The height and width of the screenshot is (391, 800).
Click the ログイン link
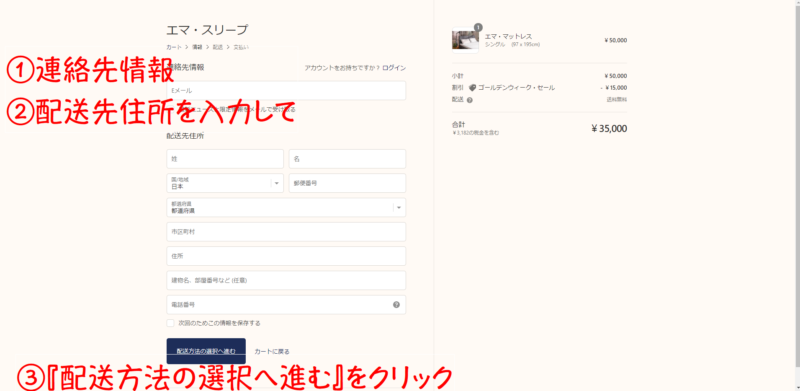click(394, 68)
